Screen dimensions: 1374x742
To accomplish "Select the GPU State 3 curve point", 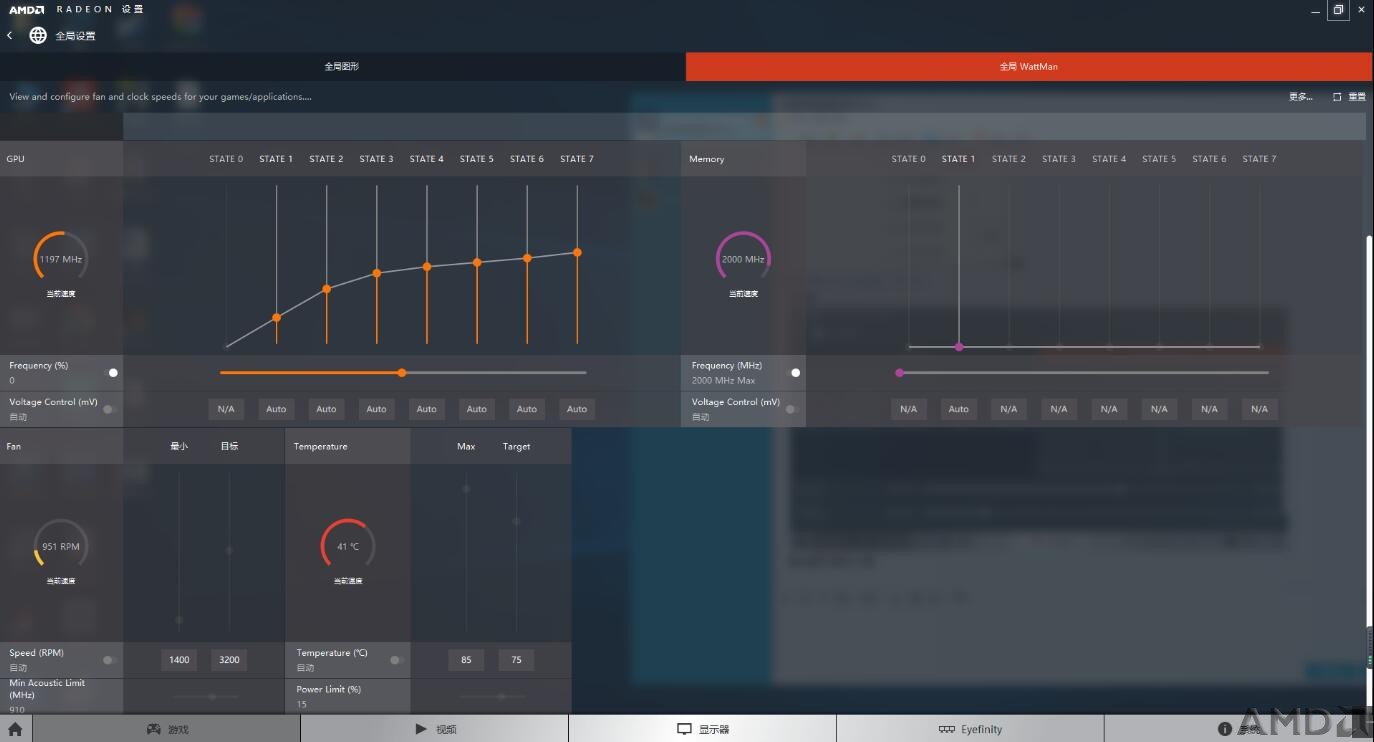I will (x=377, y=272).
